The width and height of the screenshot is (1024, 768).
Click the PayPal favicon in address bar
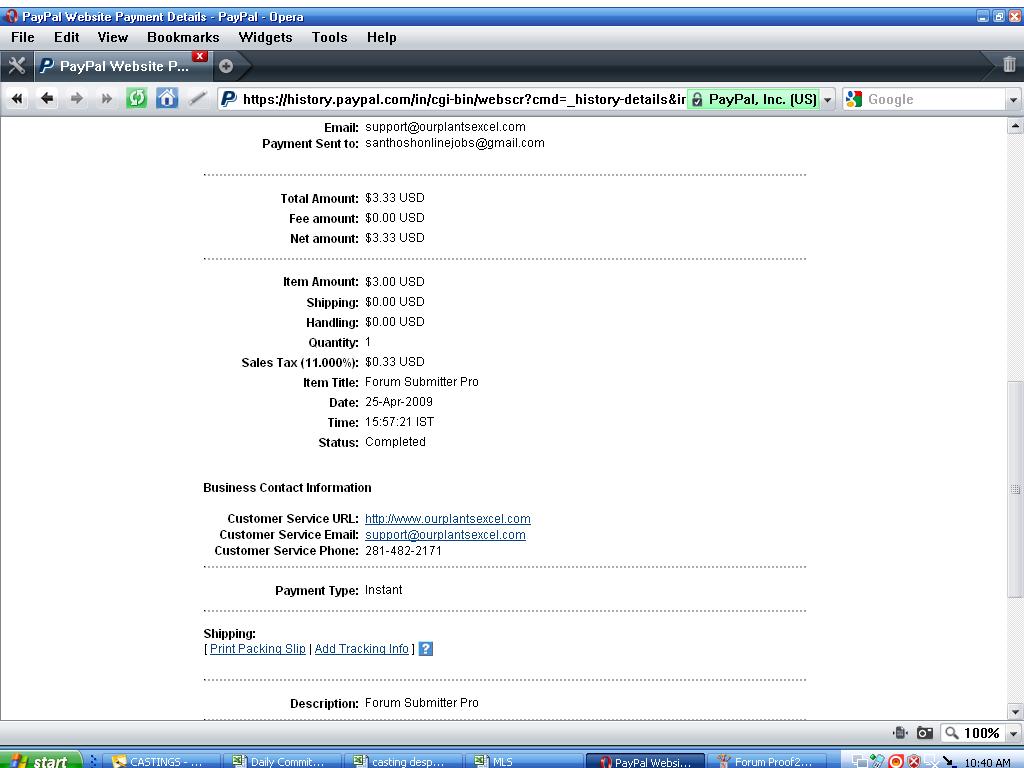pos(229,99)
